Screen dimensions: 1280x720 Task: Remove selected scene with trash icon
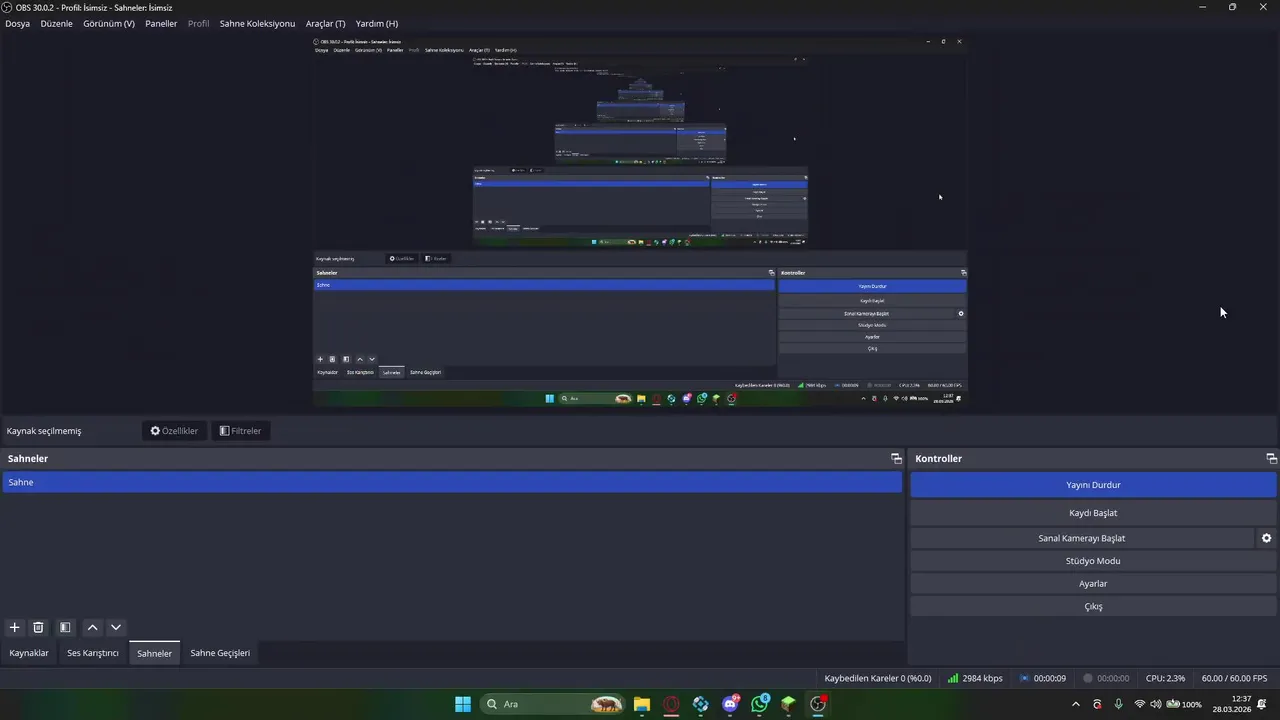coord(38,627)
